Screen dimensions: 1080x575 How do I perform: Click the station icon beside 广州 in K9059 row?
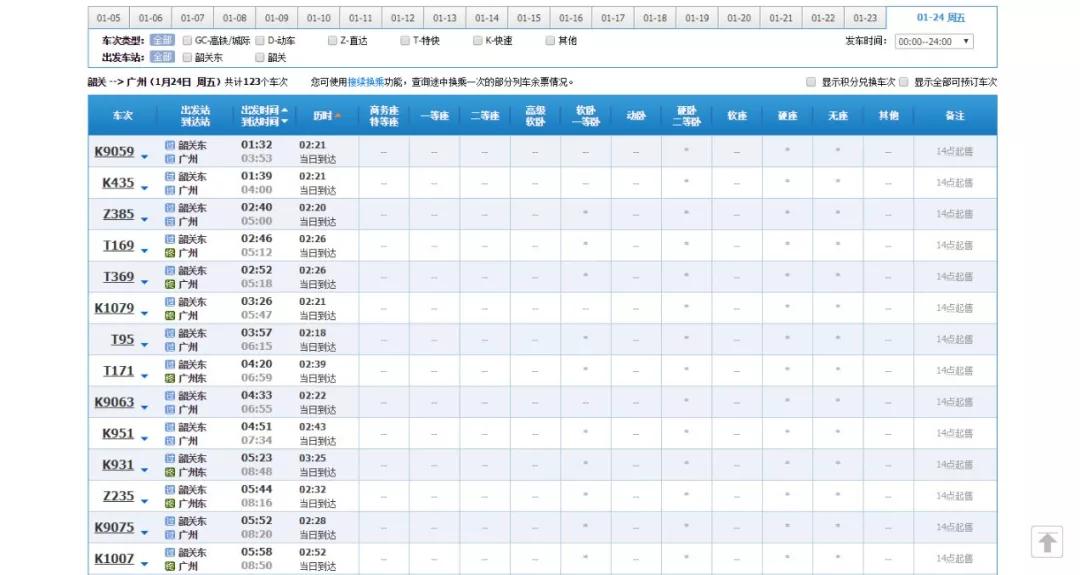169,159
